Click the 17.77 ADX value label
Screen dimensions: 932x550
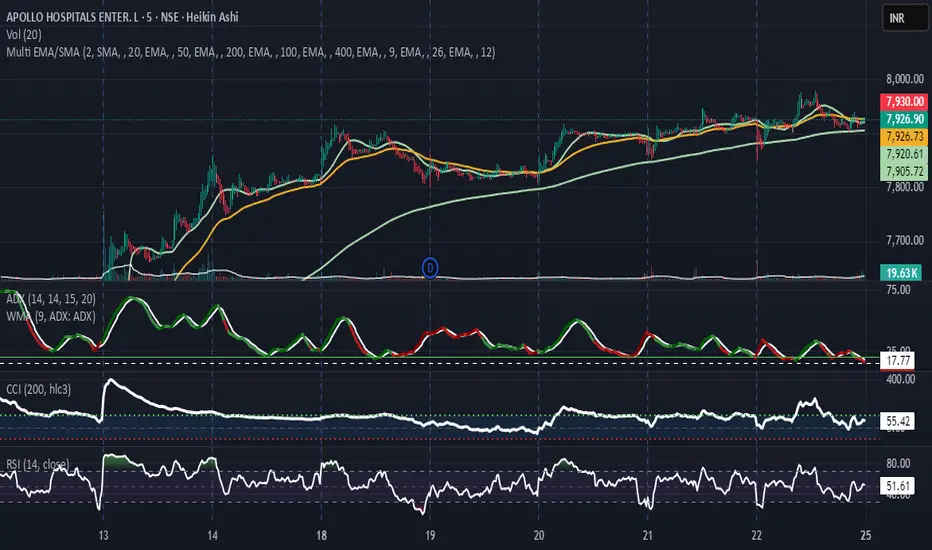(896, 359)
